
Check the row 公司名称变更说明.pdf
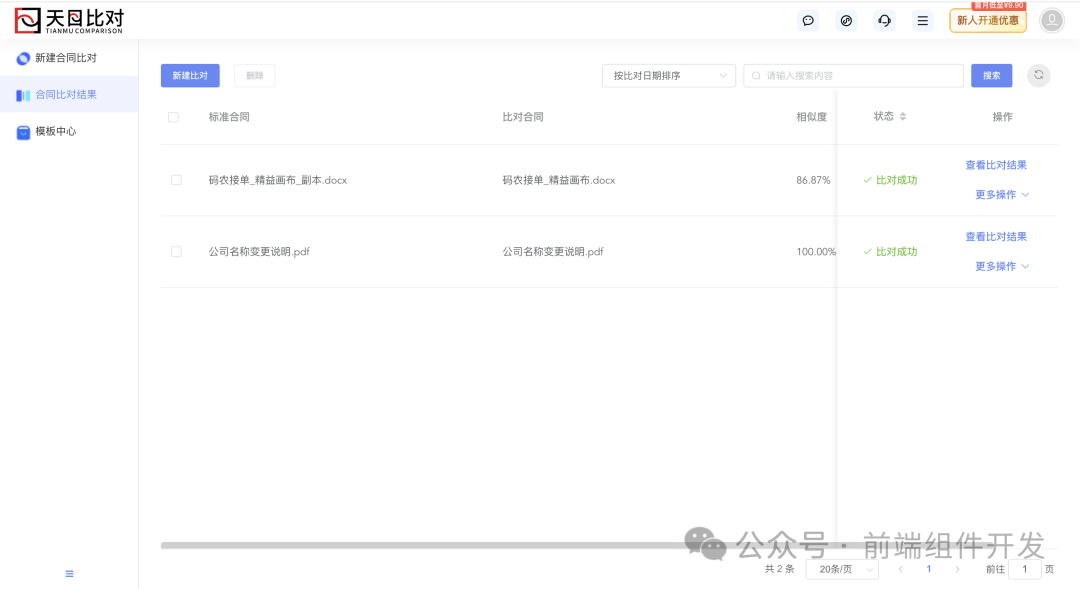176,251
